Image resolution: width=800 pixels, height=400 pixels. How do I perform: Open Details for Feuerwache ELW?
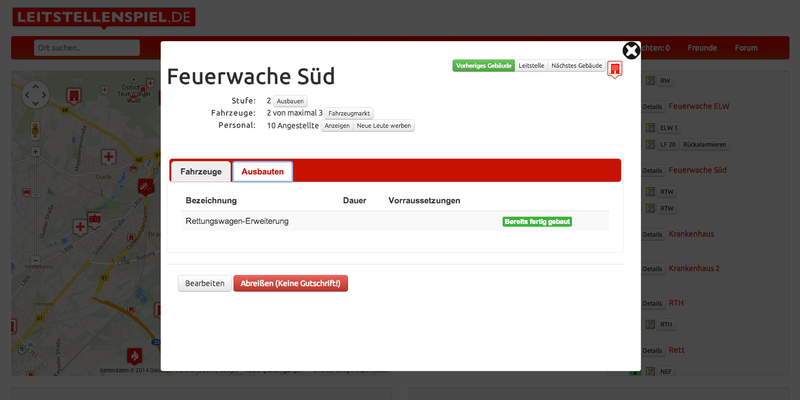click(652, 107)
